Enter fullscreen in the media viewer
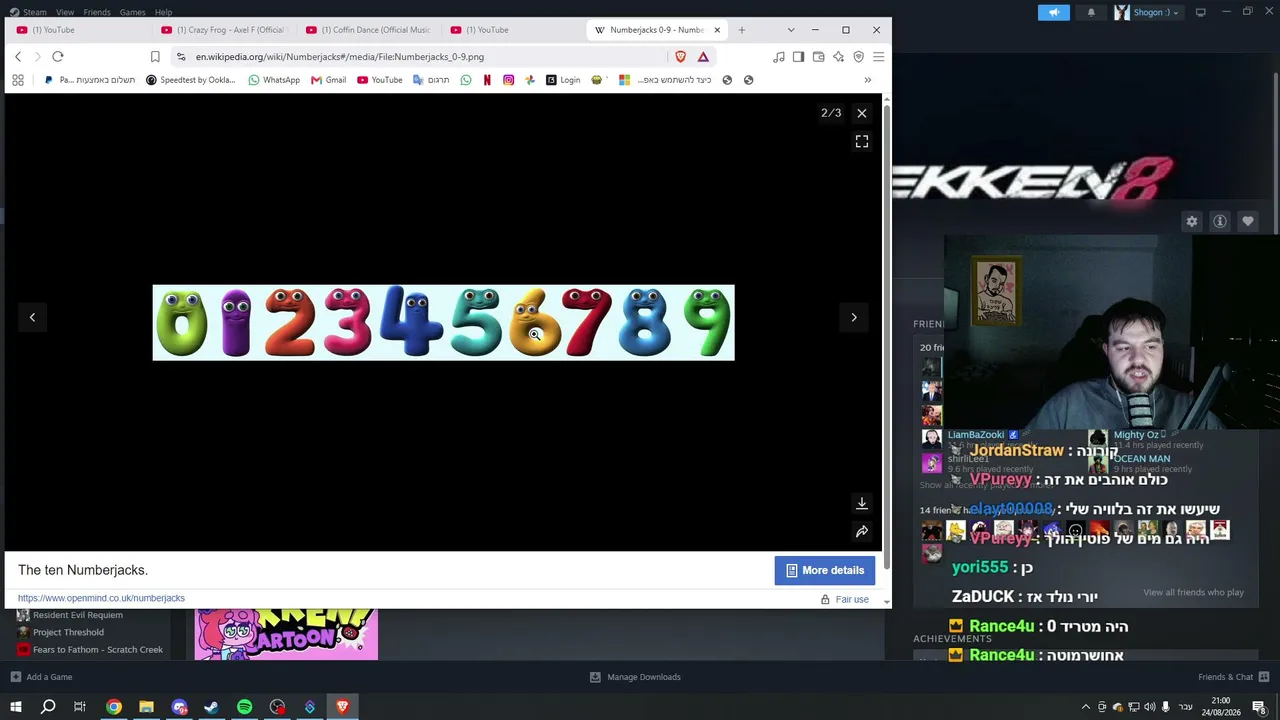1280x720 pixels. click(x=862, y=142)
